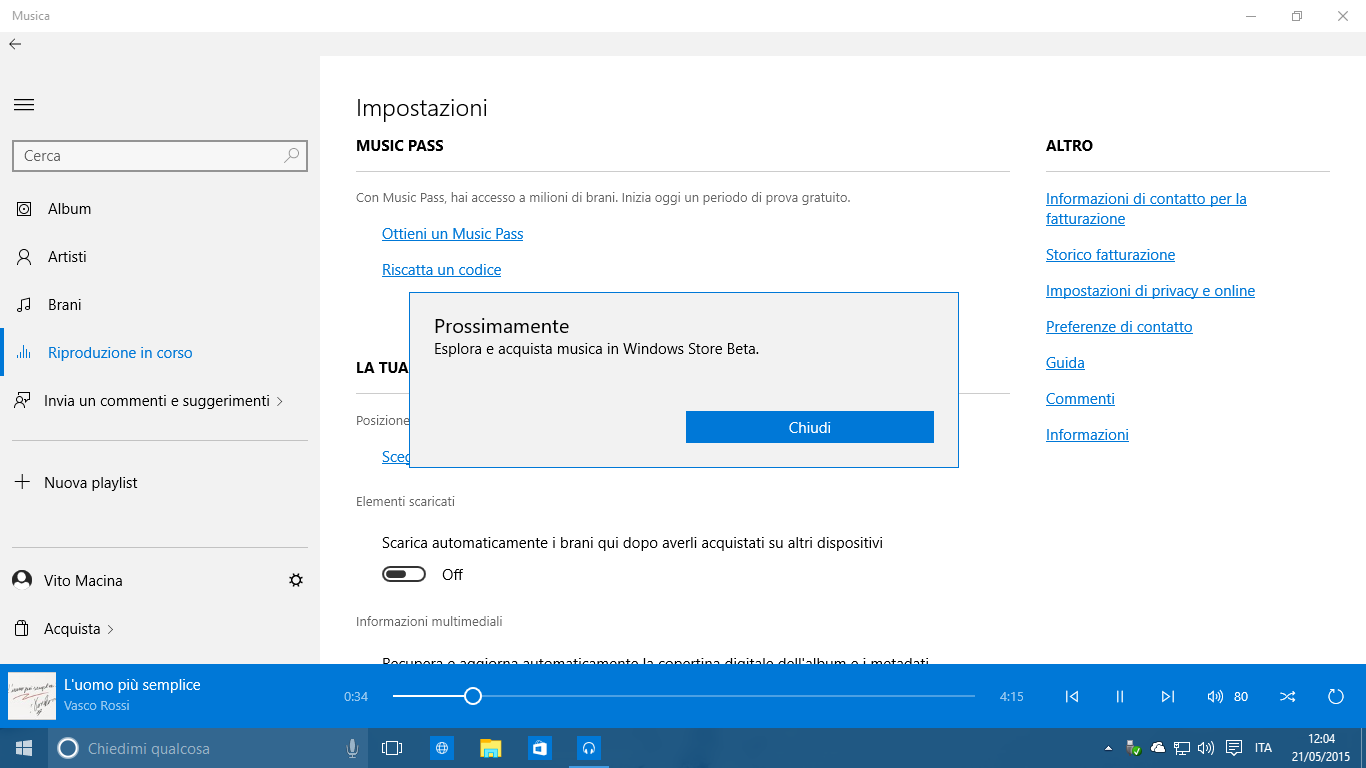Screen dimensions: 1366x768
Task: Close the Prossimamente dialog with Chiudi
Action: (x=810, y=427)
